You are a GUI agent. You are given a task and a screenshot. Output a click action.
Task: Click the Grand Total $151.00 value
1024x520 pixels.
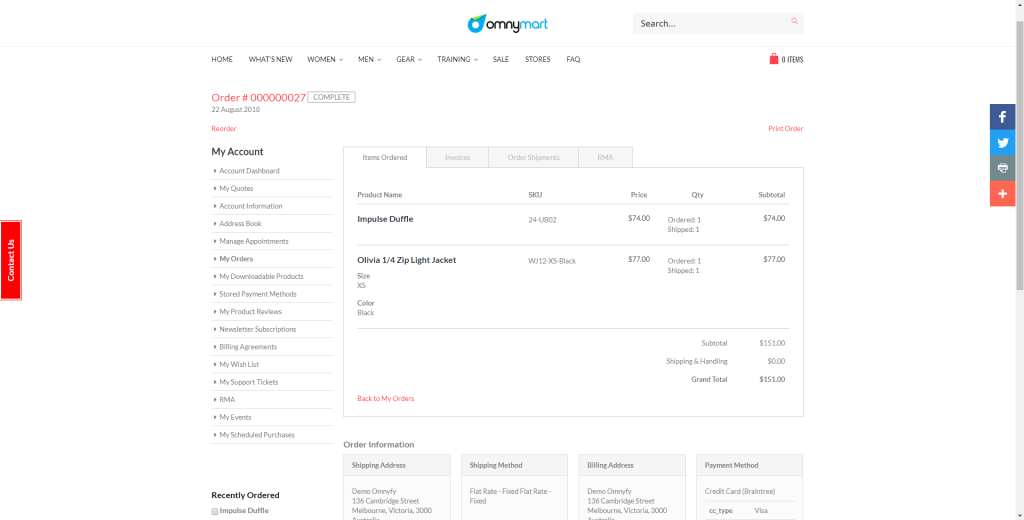pyautogui.click(x=772, y=380)
